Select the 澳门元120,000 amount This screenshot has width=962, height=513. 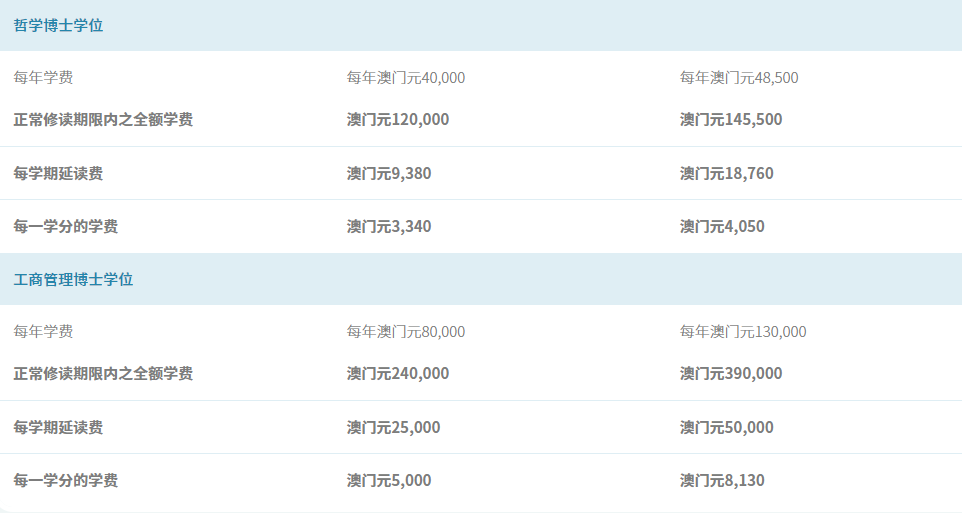pyautogui.click(x=398, y=119)
